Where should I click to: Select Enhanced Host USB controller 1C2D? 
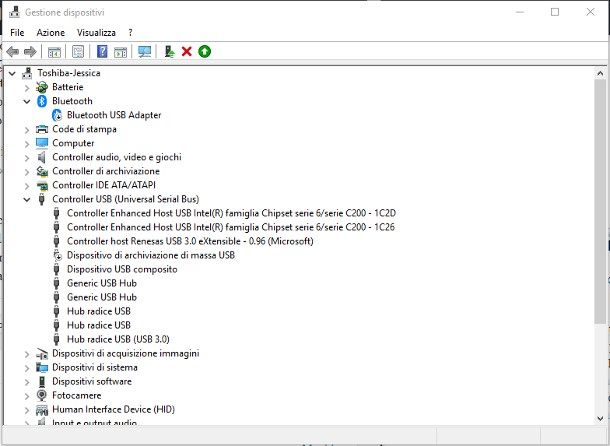[231, 213]
